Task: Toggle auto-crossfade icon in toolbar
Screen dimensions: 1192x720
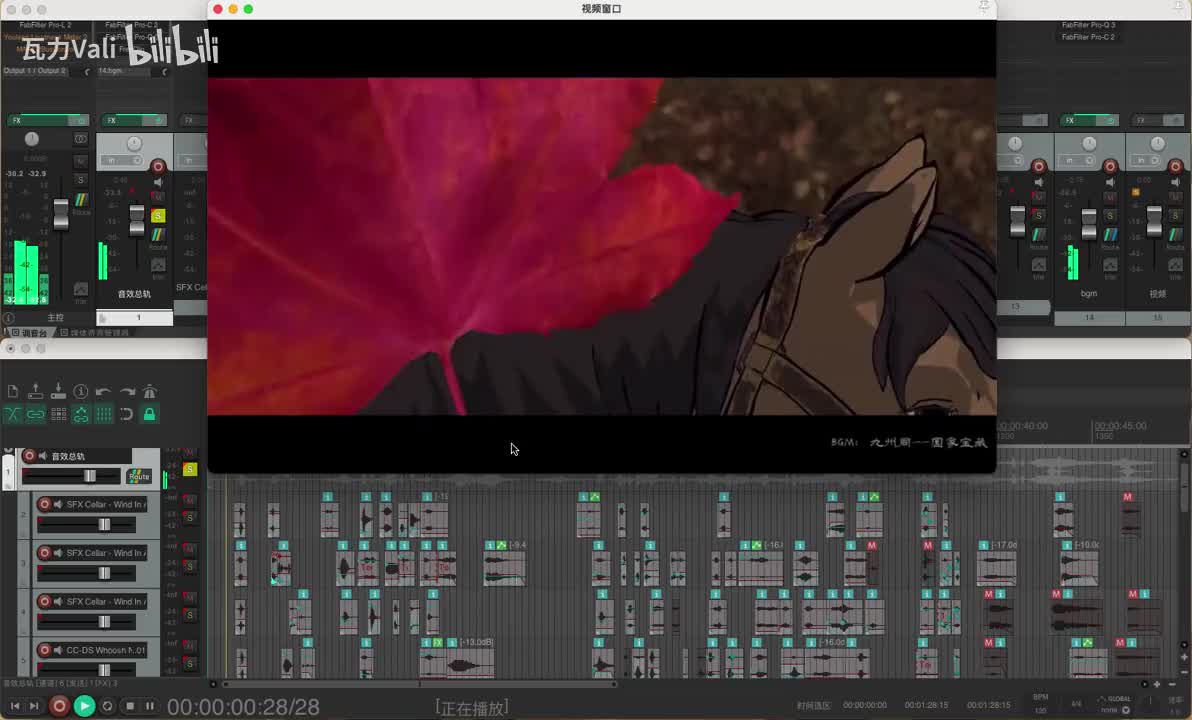Action: pyautogui.click(x=13, y=414)
